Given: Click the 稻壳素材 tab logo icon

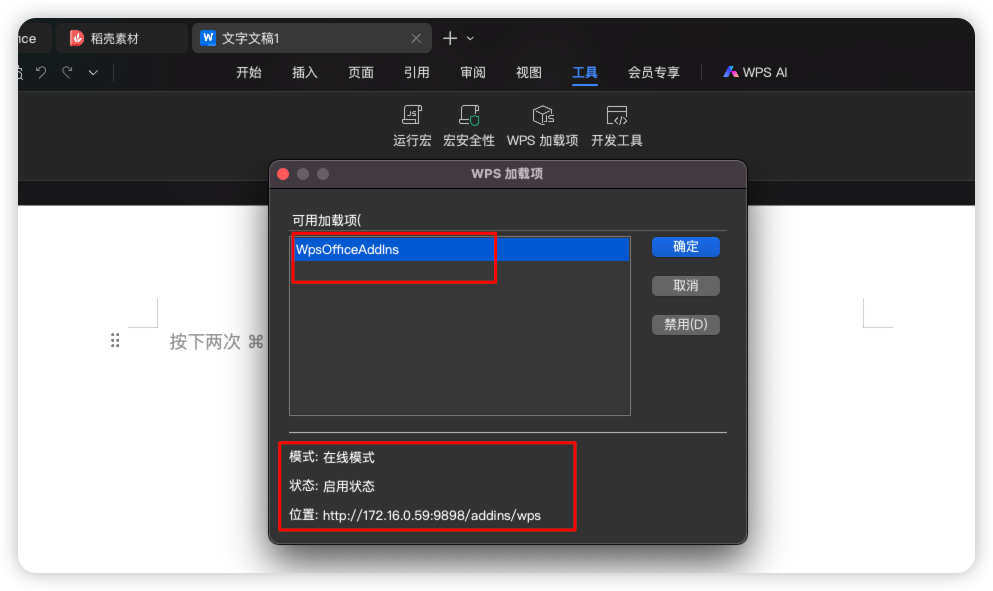Looking at the screenshot, I should [x=77, y=38].
